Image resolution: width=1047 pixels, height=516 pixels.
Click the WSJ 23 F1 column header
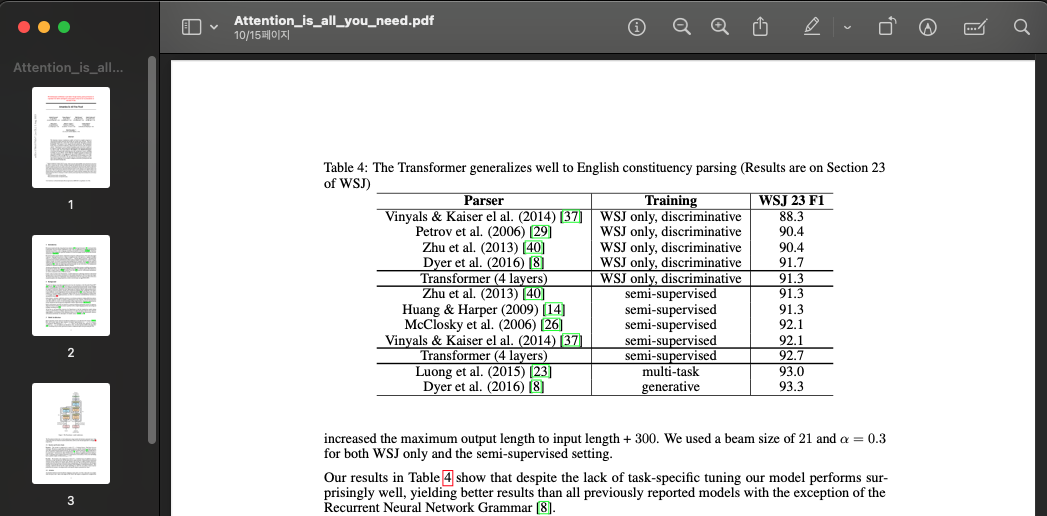(x=792, y=200)
